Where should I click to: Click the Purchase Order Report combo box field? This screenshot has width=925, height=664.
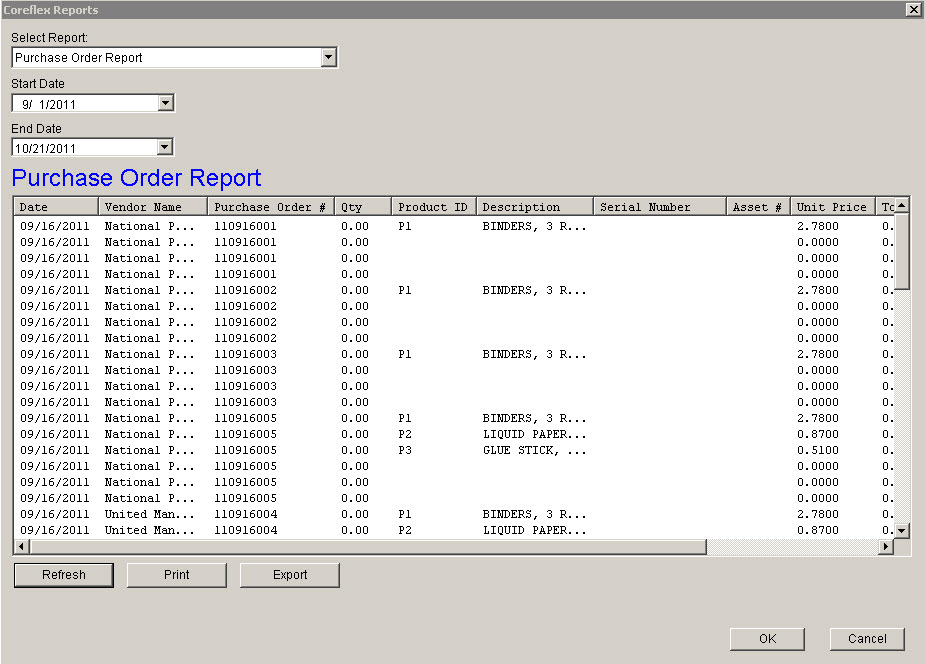pos(174,57)
